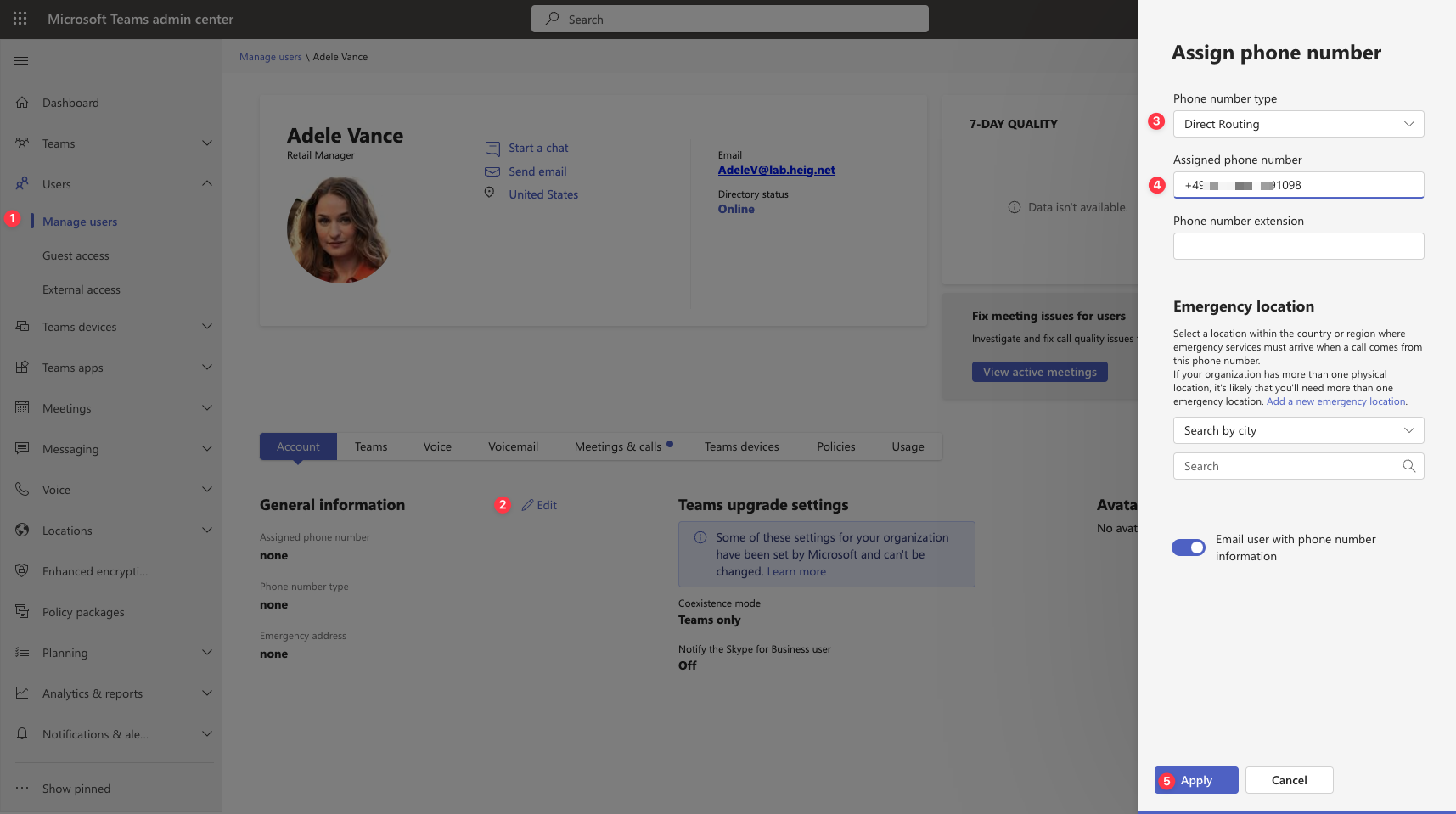Click the search magnifier icon in top bar
Screen dimensions: 1456x814
[x=553, y=19]
